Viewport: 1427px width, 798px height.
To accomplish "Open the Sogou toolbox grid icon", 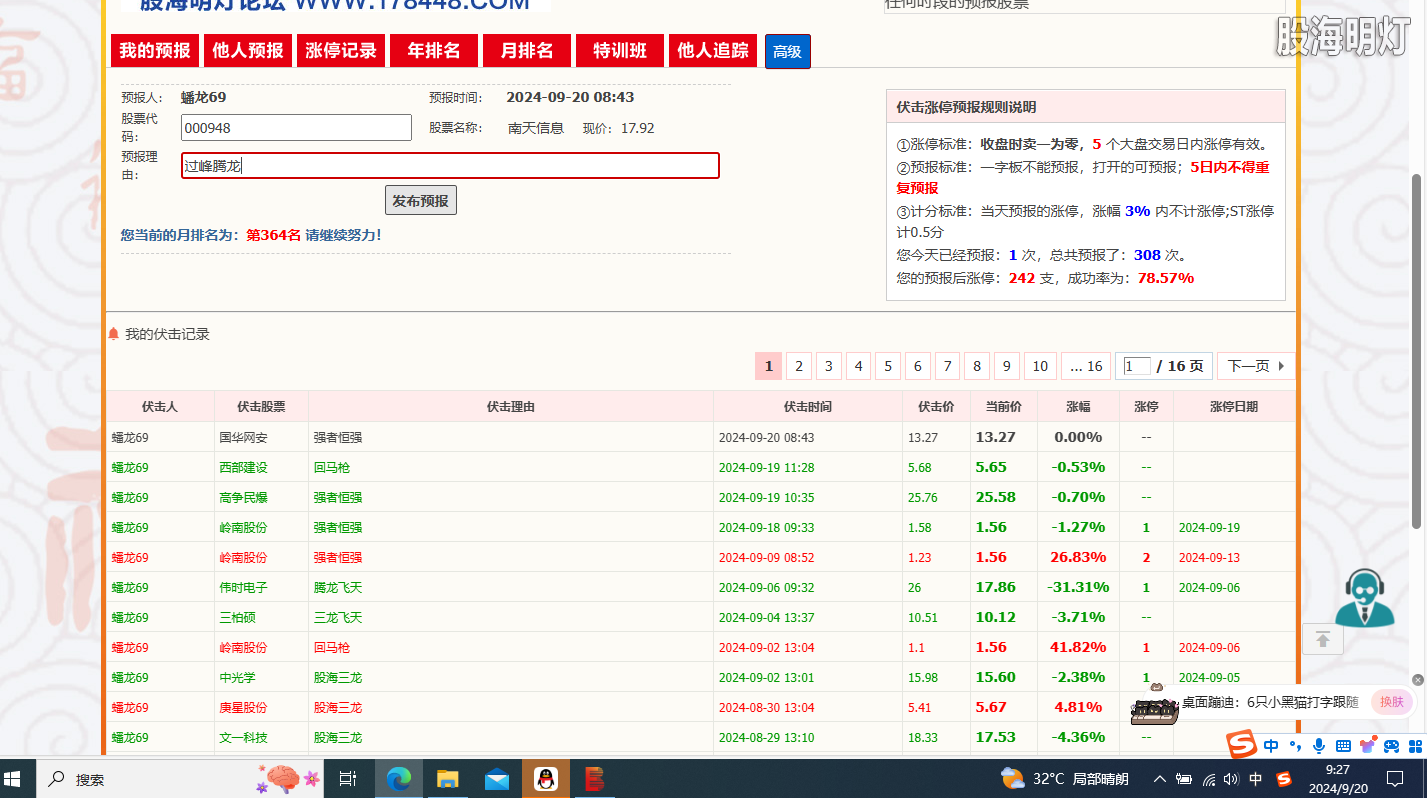I will [x=1414, y=746].
